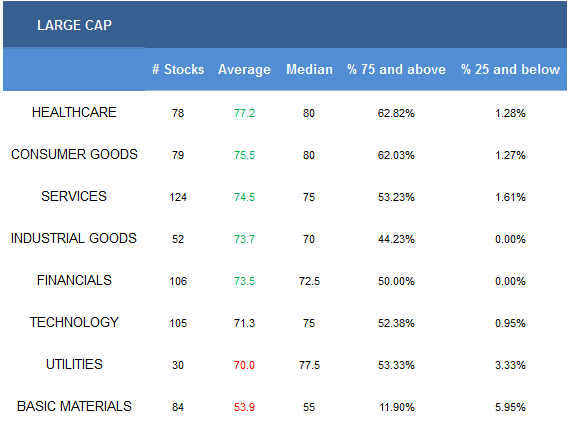Click Basic Materials 5.95% cell
Image resolution: width=568 pixels, height=443 pixels.
(x=510, y=407)
